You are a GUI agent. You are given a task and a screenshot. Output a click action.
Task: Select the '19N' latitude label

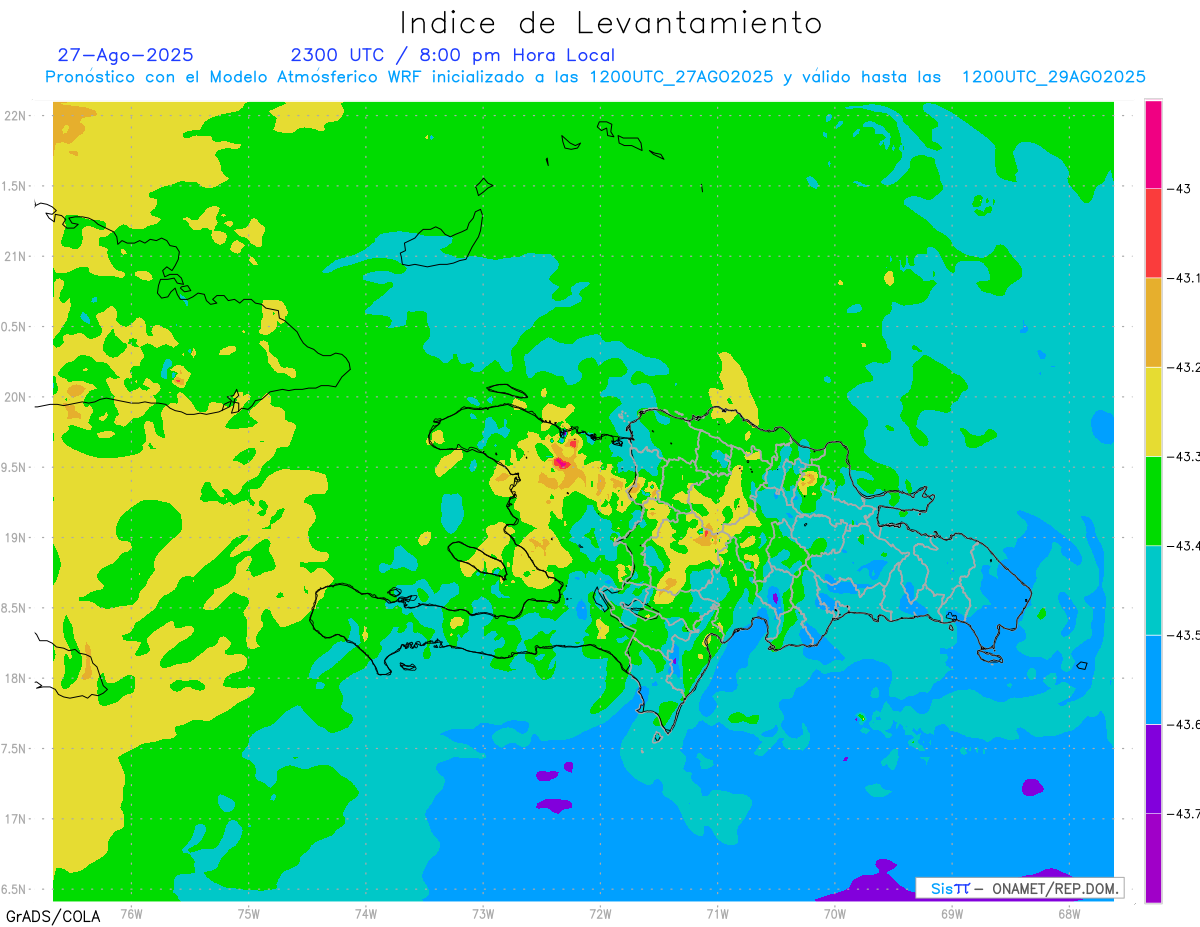[15, 538]
